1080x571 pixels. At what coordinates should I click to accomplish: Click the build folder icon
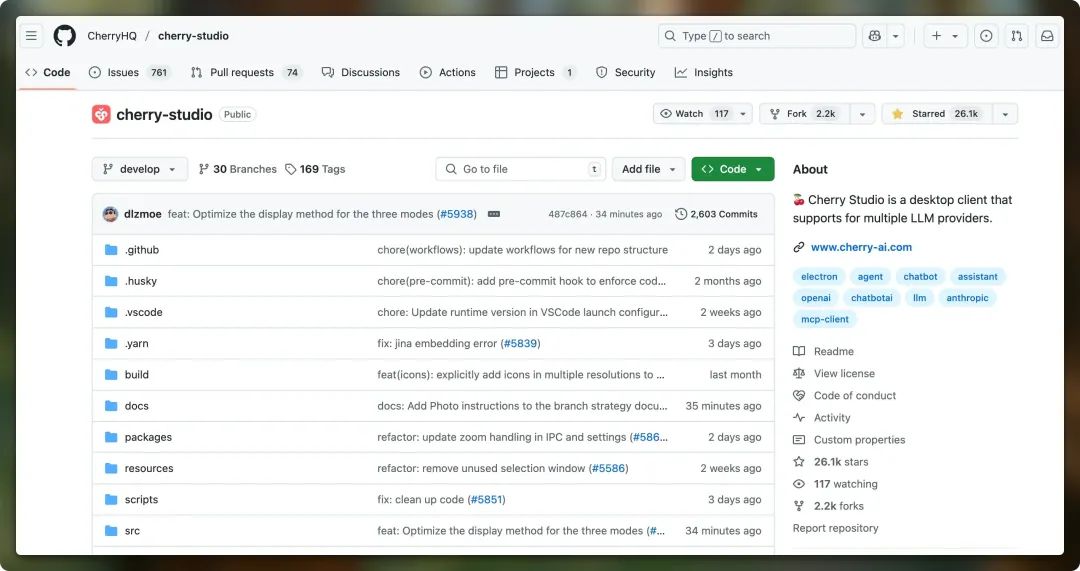pyautogui.click(x=111, y=375)
